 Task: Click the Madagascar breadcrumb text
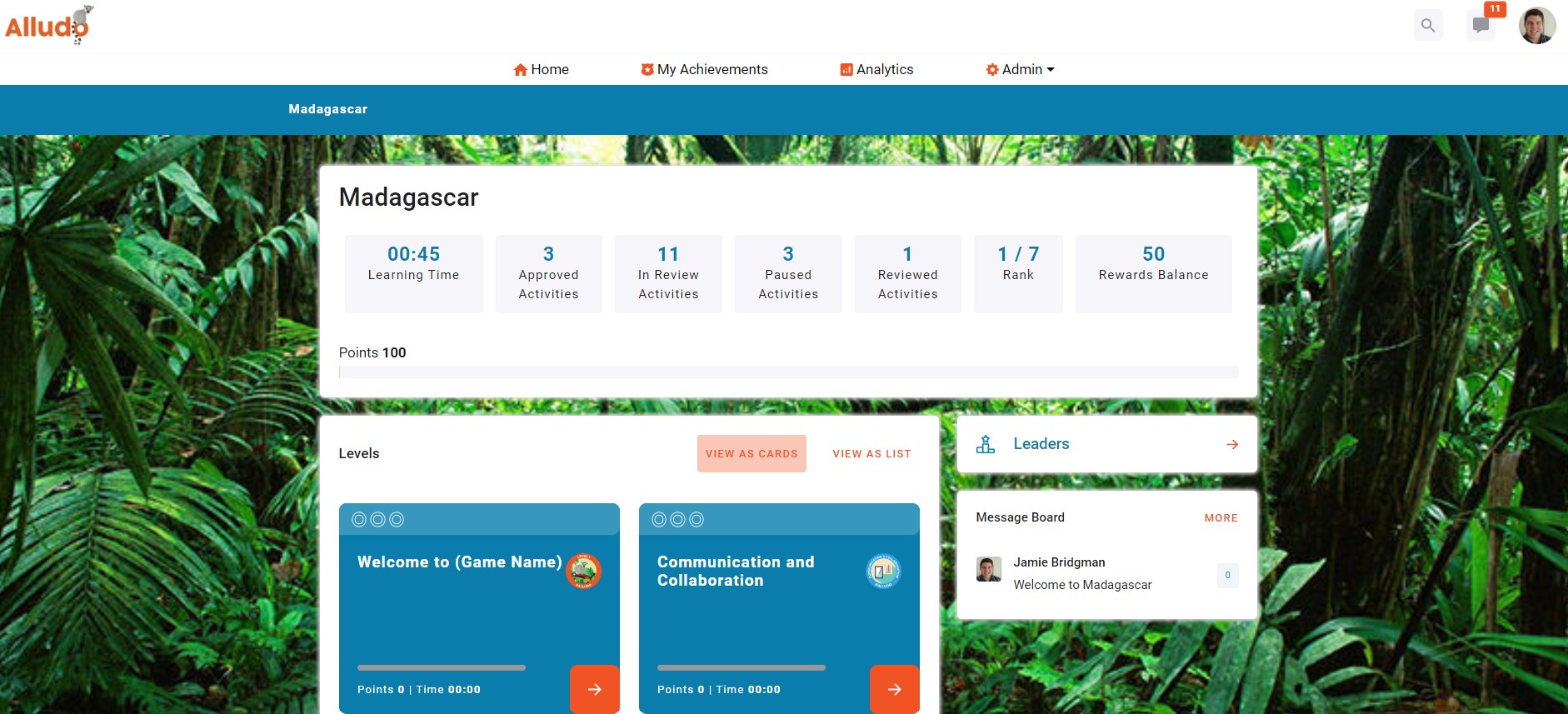(x=328, y=109)
